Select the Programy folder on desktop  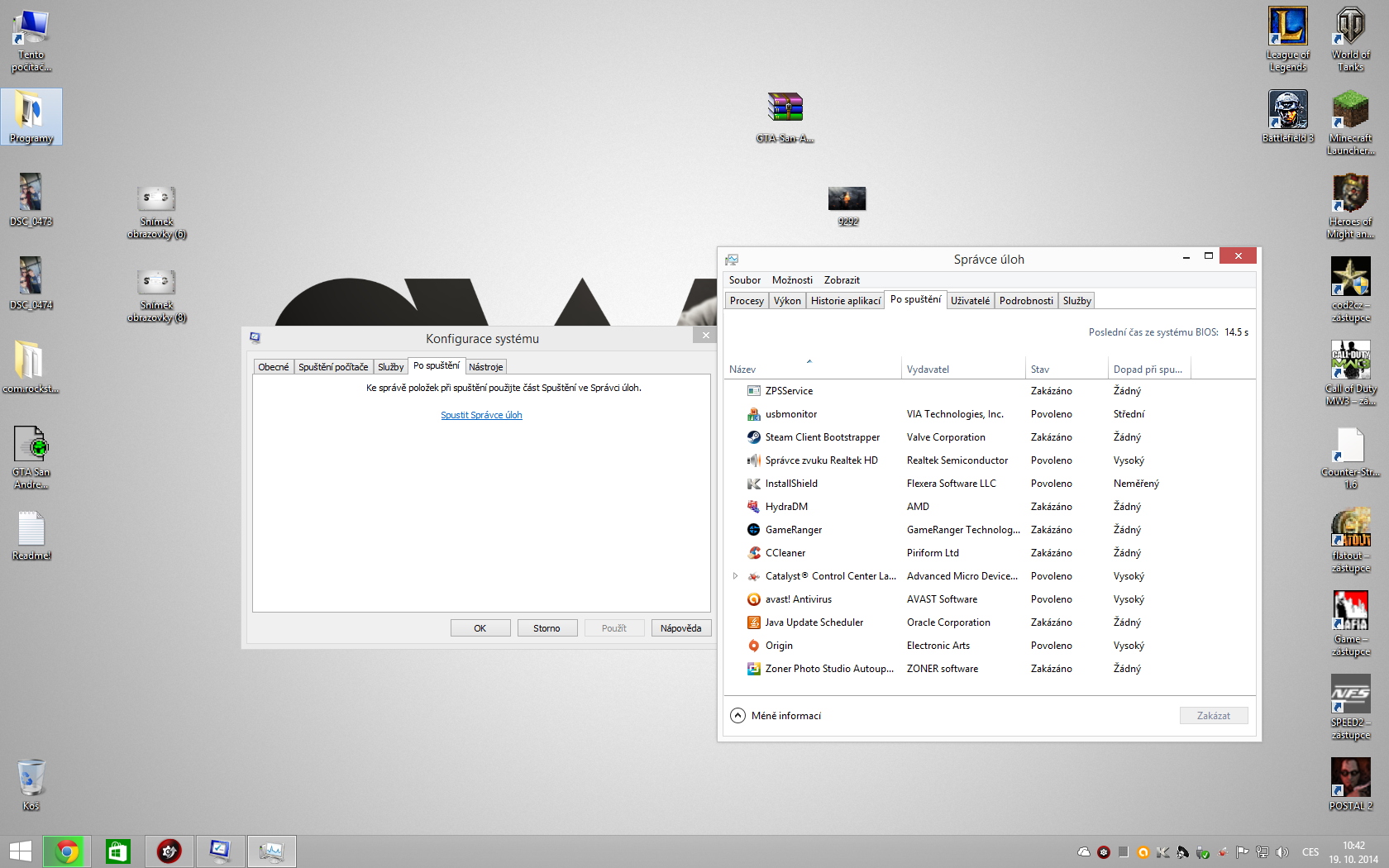[x=31, y=117]
